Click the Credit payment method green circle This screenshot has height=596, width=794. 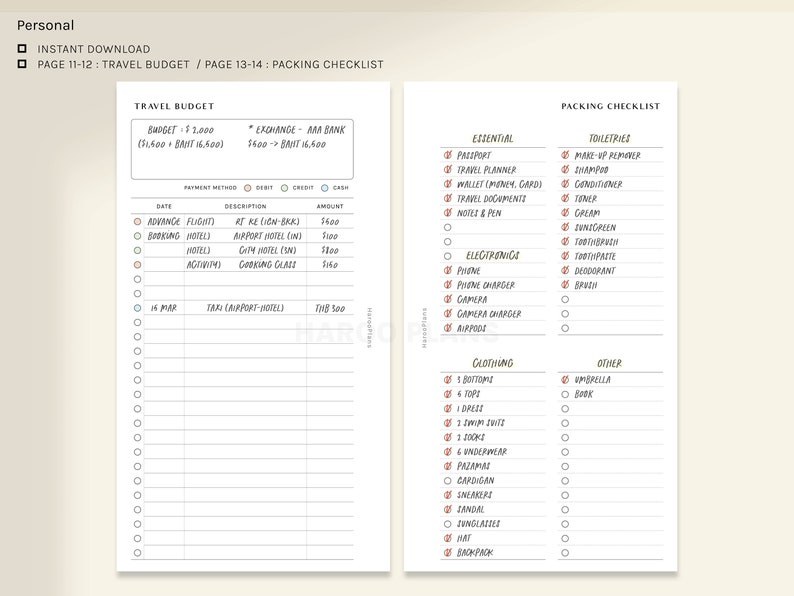(x=285, y=188)
